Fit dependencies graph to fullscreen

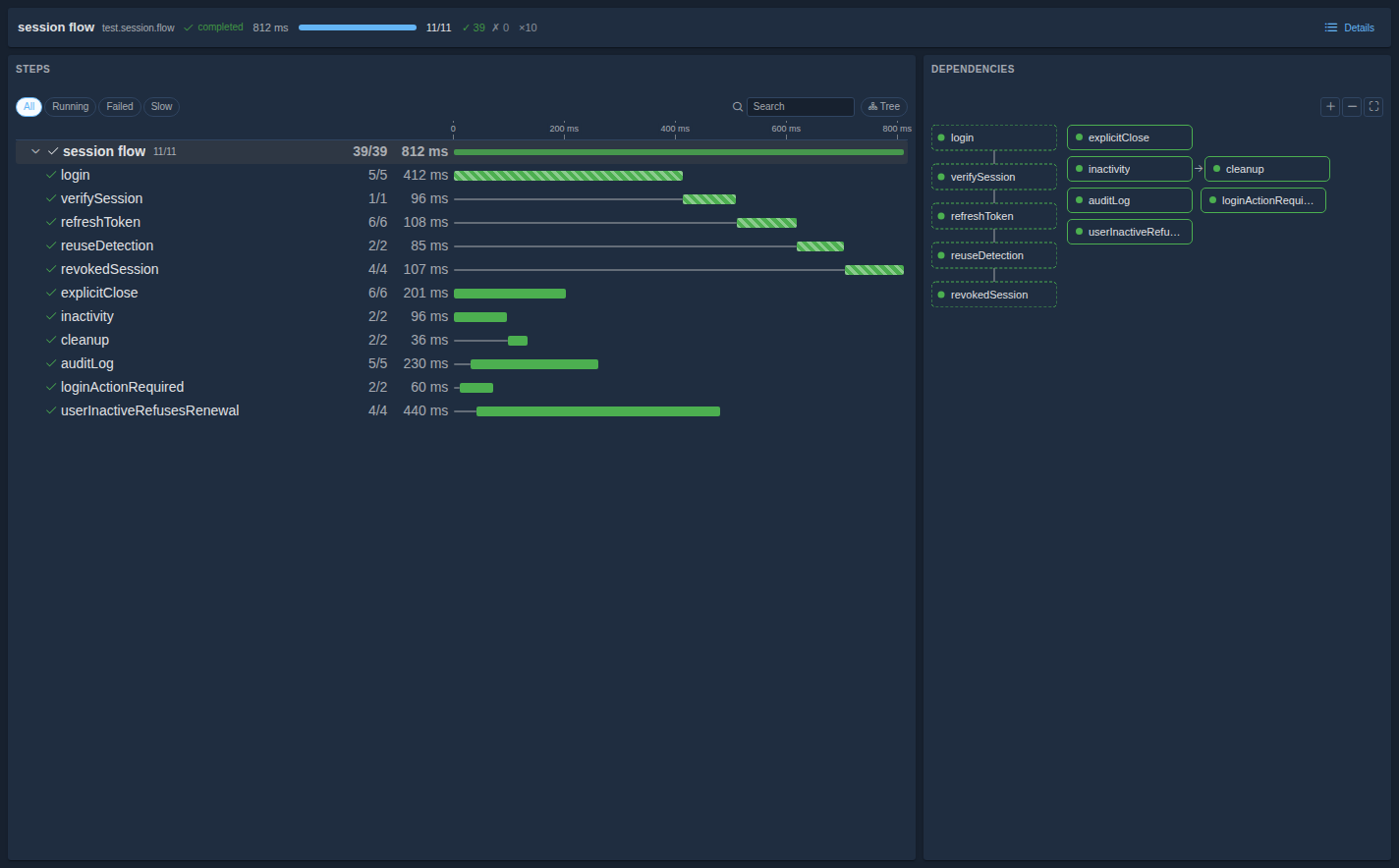1374,106
